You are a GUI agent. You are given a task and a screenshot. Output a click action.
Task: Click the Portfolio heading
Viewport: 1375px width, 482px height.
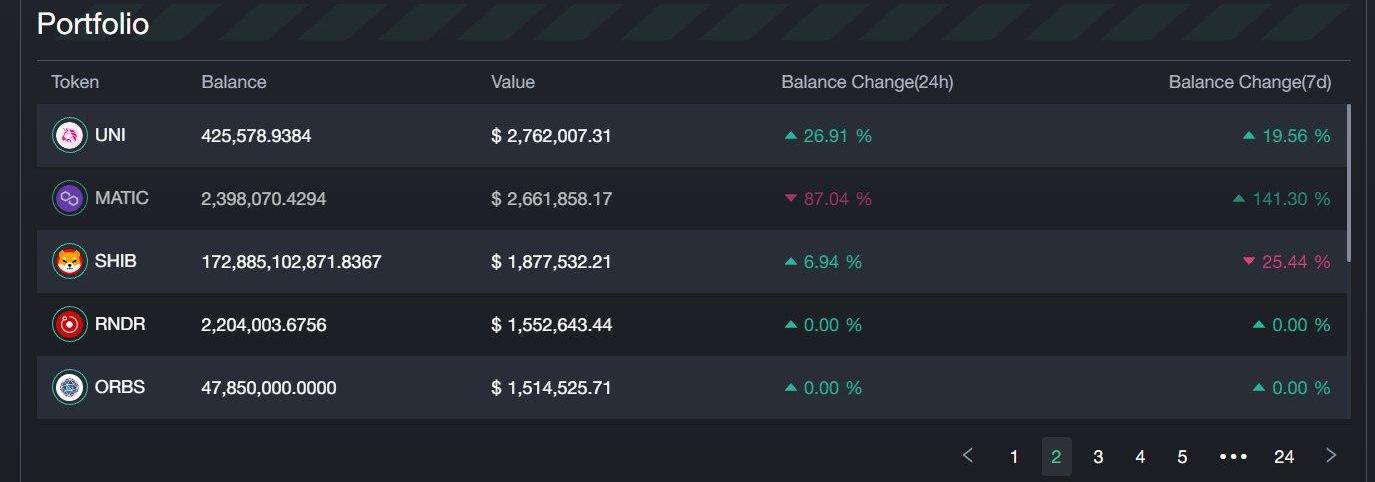coord(93,24)
